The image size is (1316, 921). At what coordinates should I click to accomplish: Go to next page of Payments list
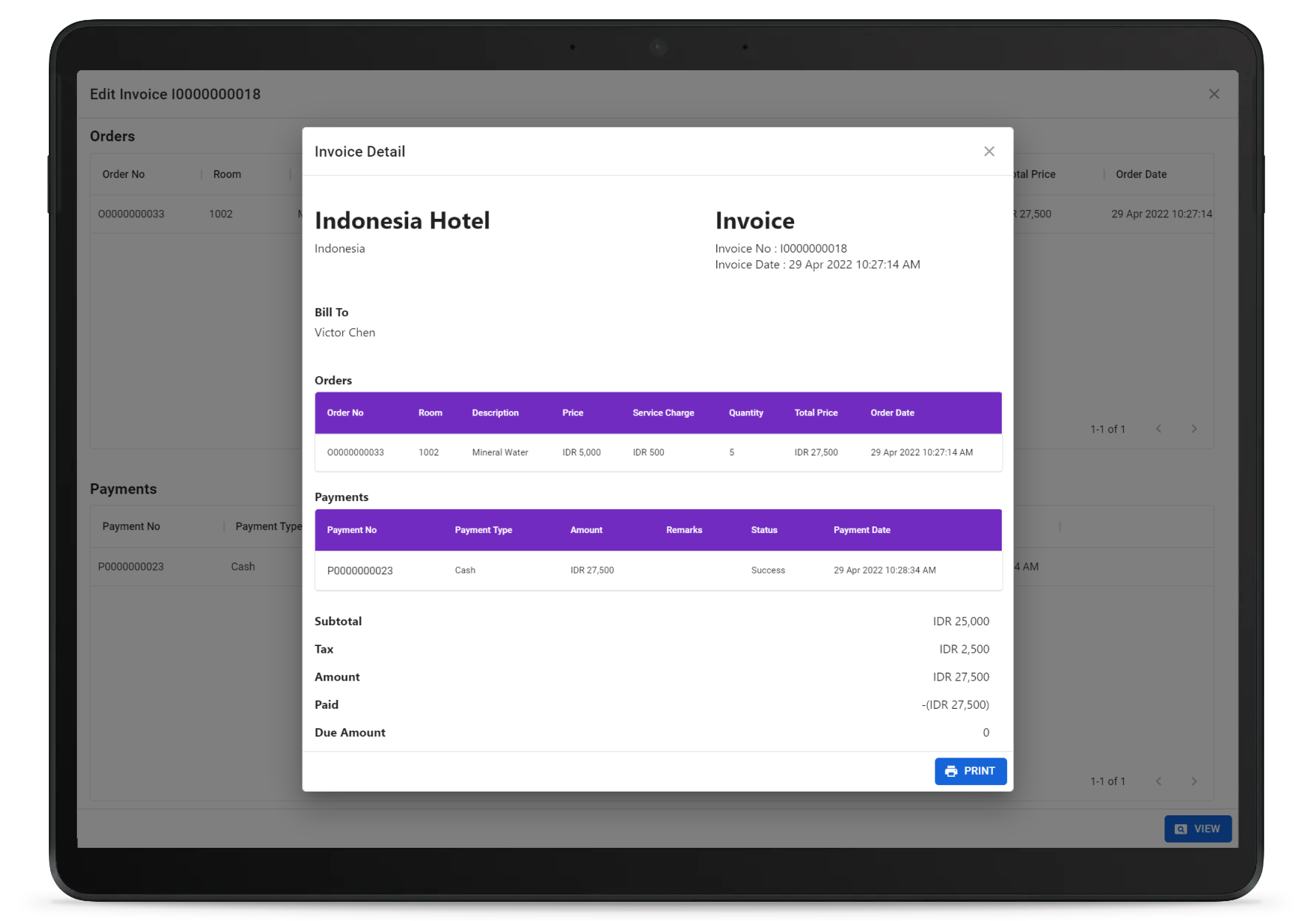1193,781
